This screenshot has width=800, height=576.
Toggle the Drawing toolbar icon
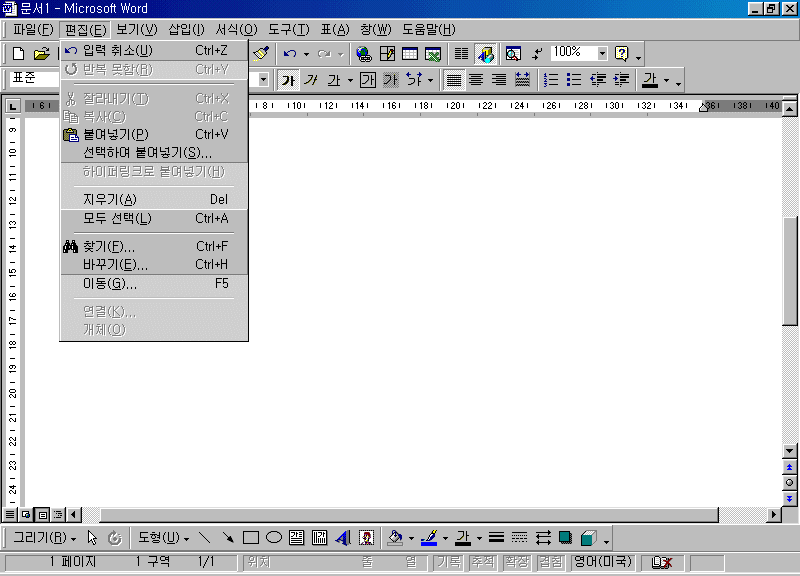point(486,54)
